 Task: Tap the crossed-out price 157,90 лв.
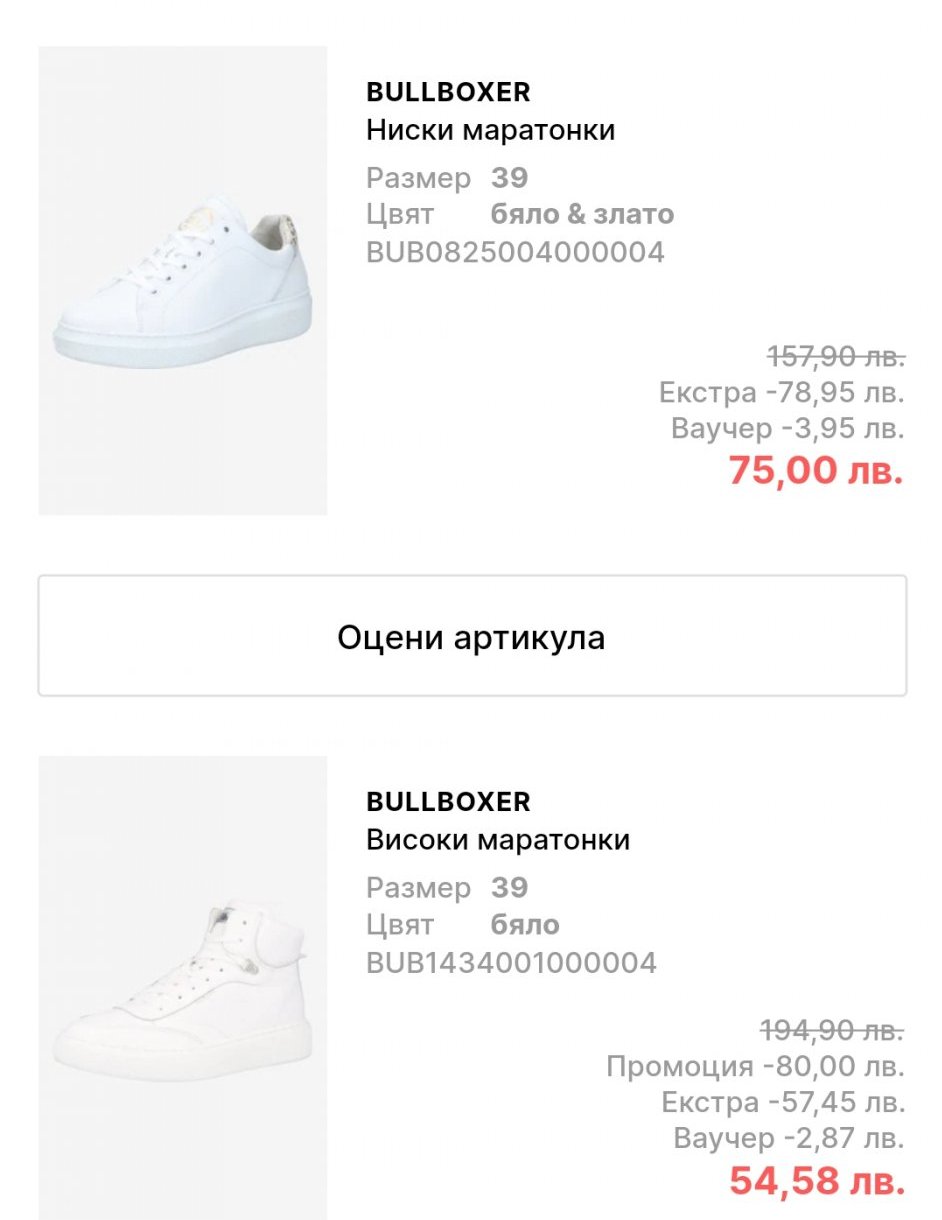pyautogui.click(x=836, y=356)
